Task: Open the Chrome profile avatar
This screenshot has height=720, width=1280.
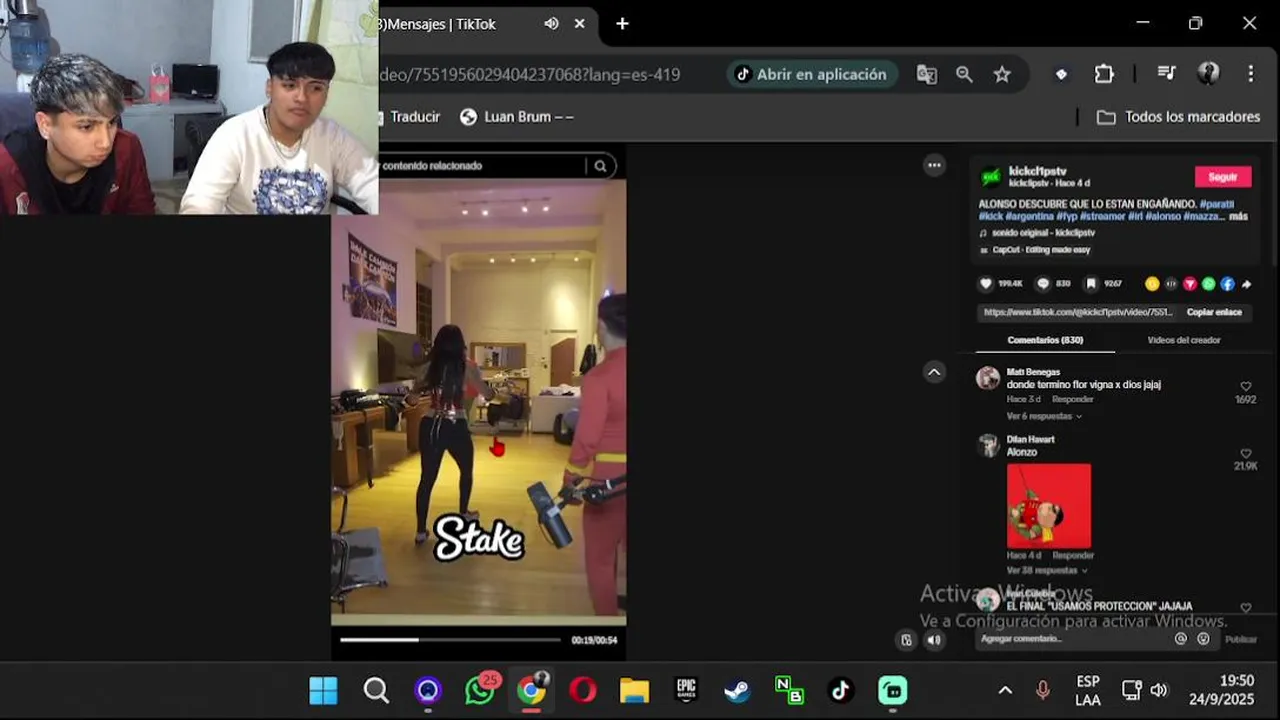Action: (x=1208, y=73)
